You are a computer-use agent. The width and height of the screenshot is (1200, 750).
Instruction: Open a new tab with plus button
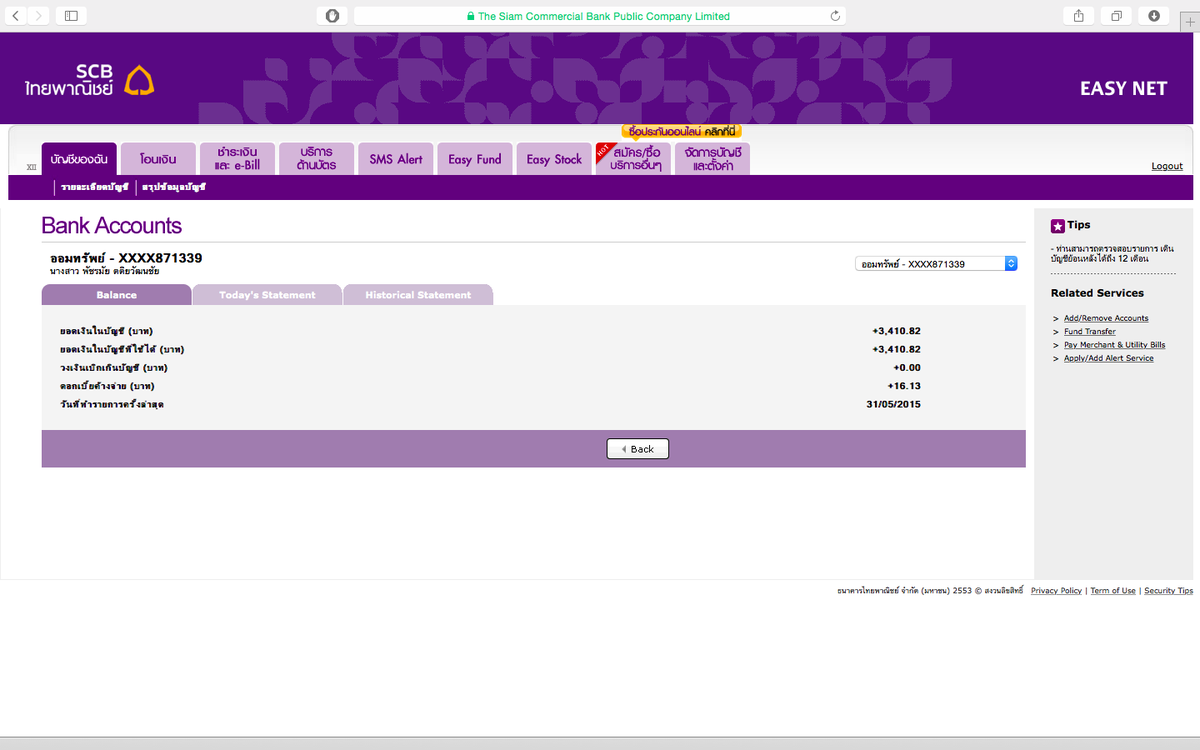coord(1188,22)
